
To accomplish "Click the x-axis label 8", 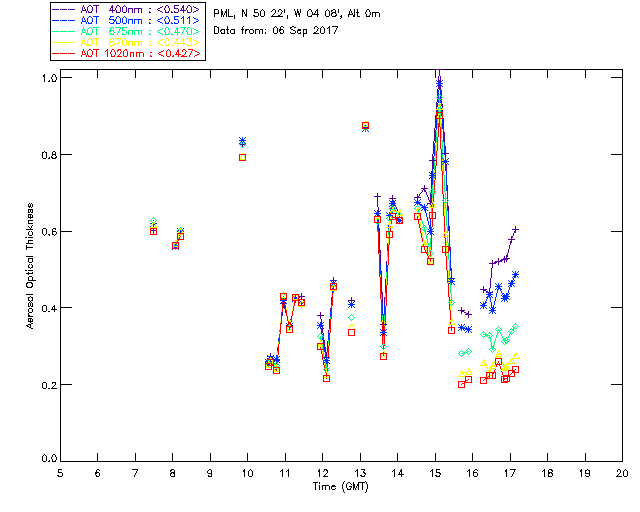I will coord(173,473).
